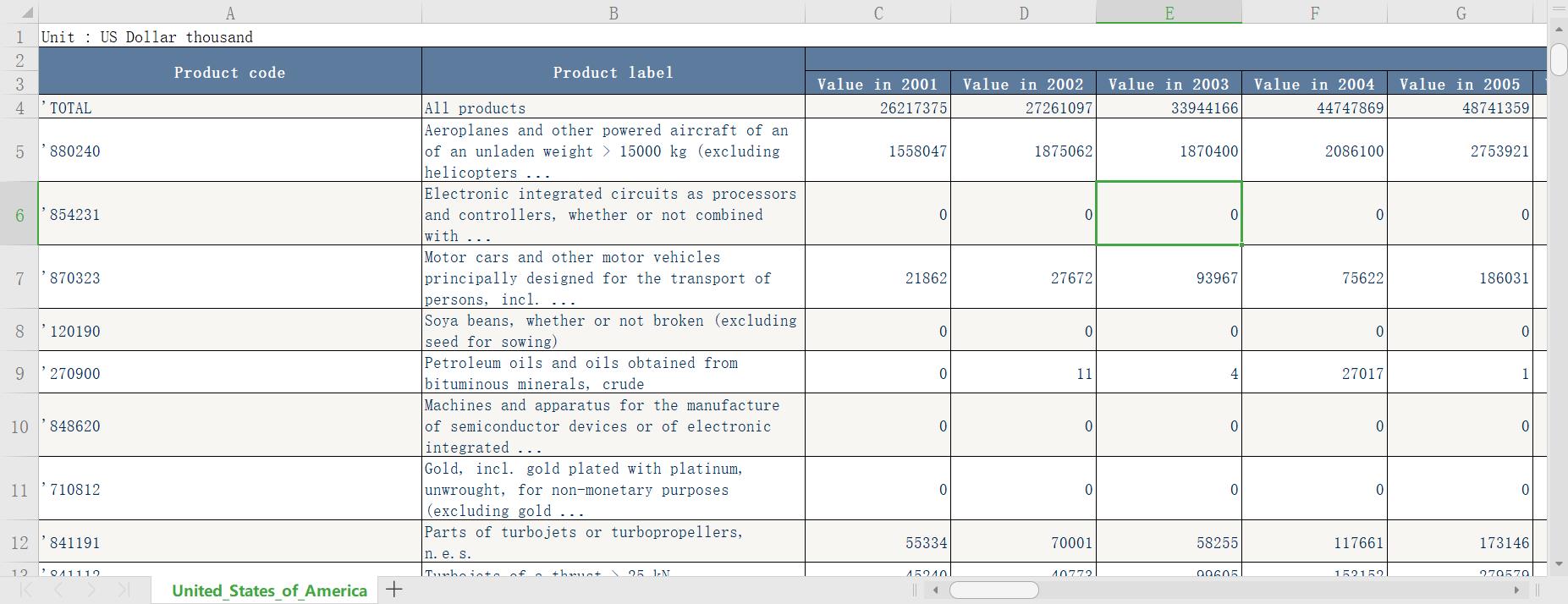Select row 10 header
The image size is (1568, 604).
coord(19,426)
